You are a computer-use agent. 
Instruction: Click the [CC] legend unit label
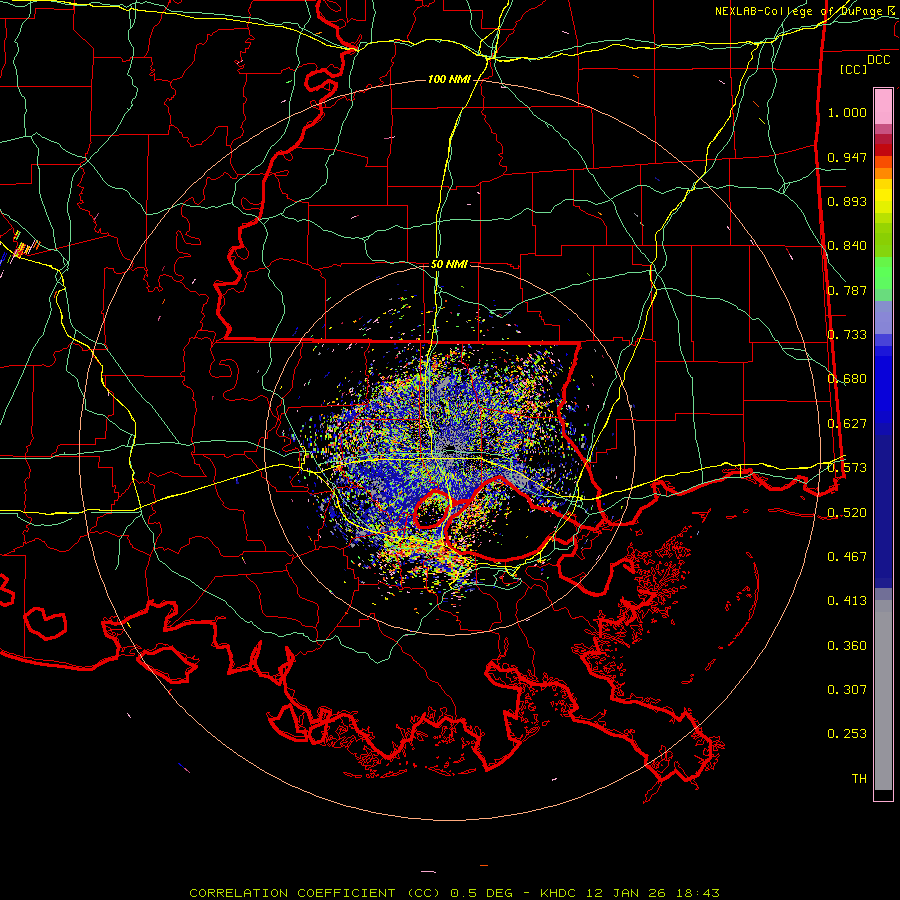(854, 69)
